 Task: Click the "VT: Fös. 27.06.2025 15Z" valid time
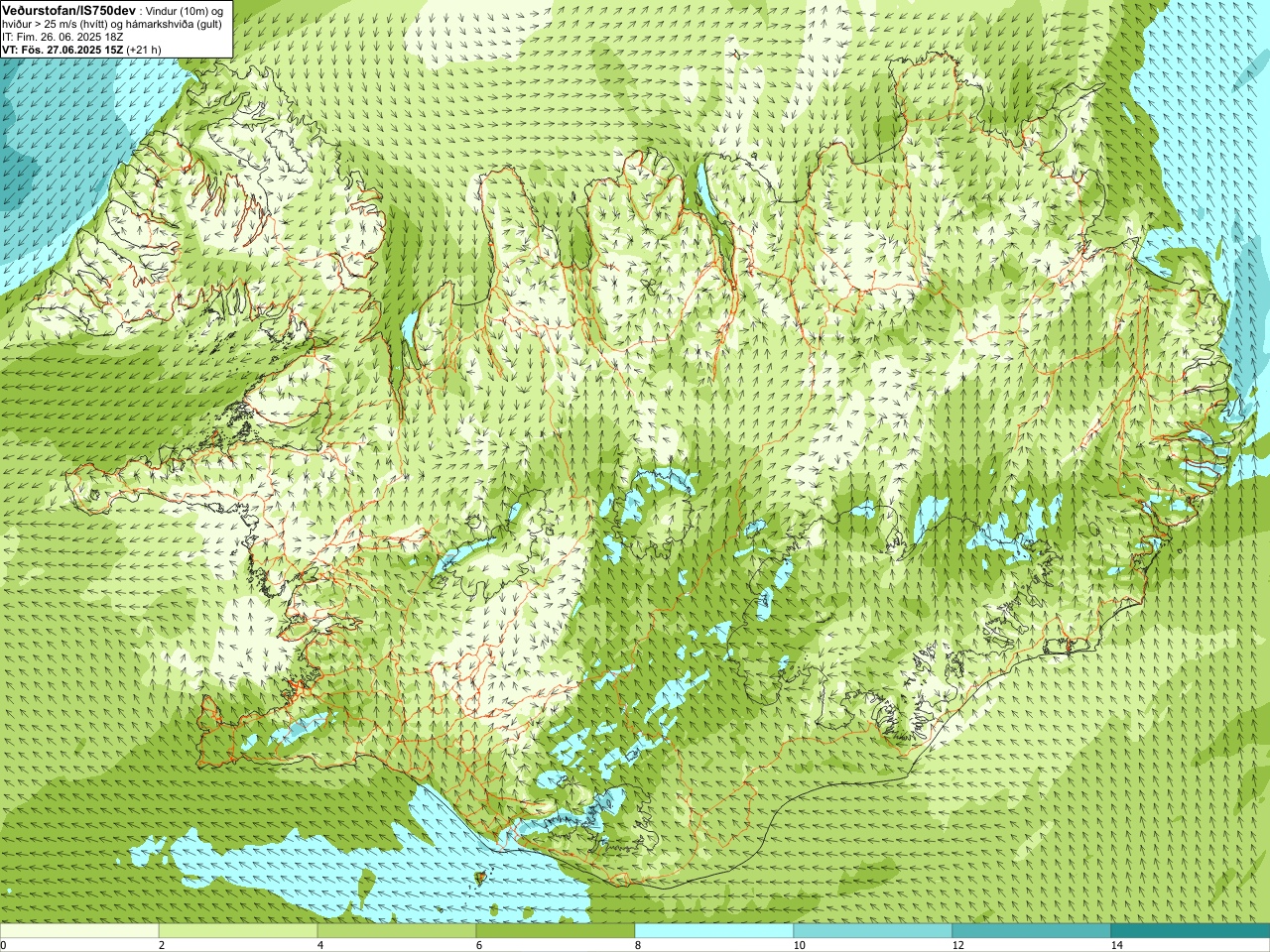point(63,49)
